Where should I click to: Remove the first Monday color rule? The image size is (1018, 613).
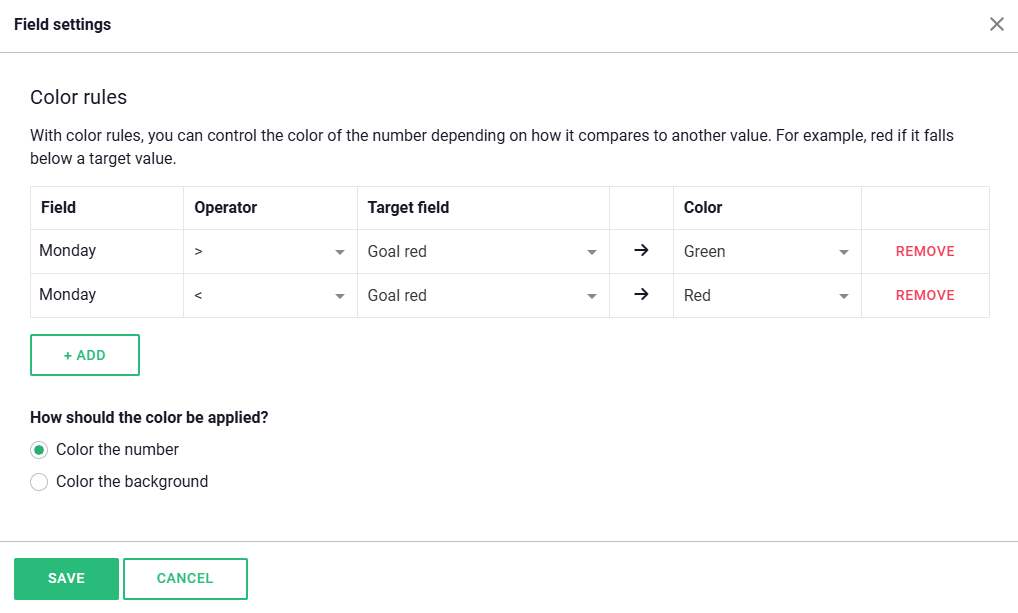(925, 252)
